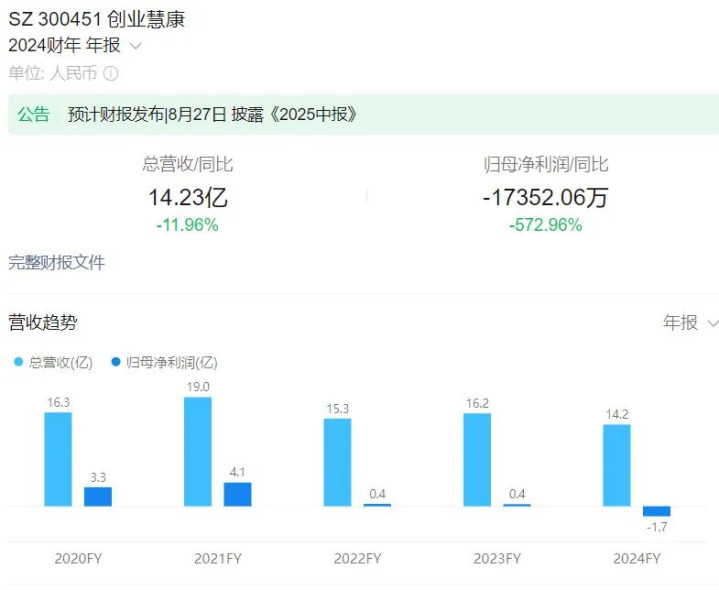This screenshot has height=590, width=719.
Task: Click the 总营收/同比 heading
Action: 188,164
